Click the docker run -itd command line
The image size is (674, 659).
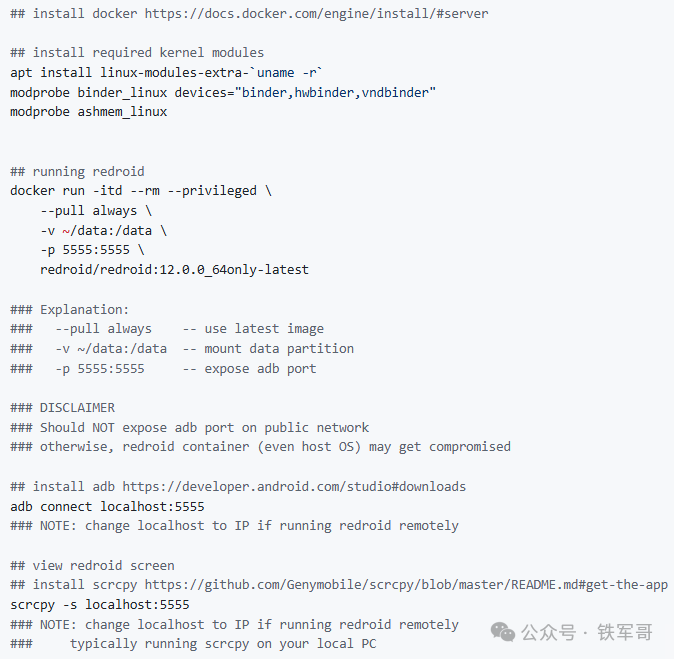[x=140, y=191]
